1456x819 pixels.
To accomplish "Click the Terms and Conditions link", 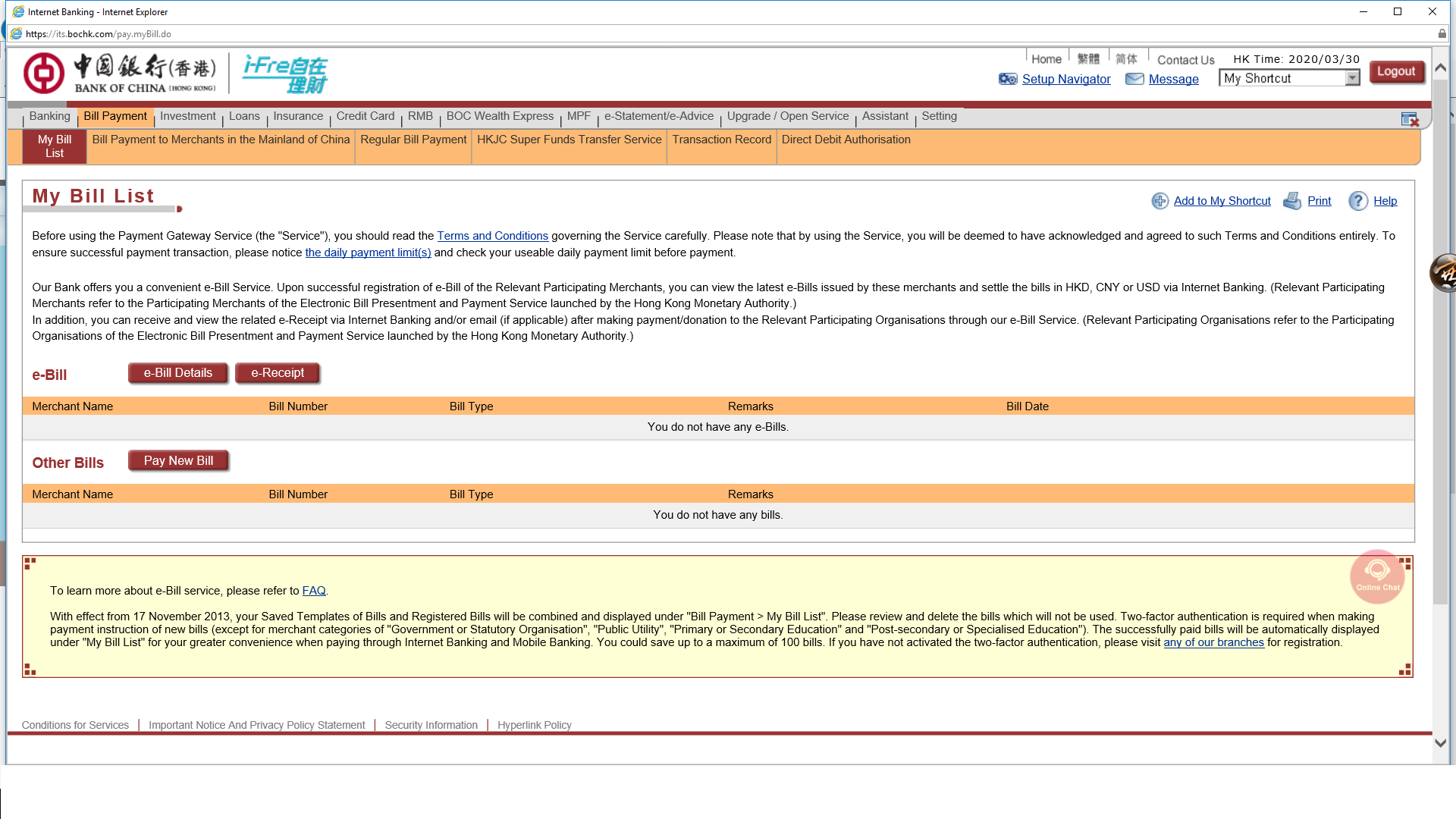I will tap(492, 235).
